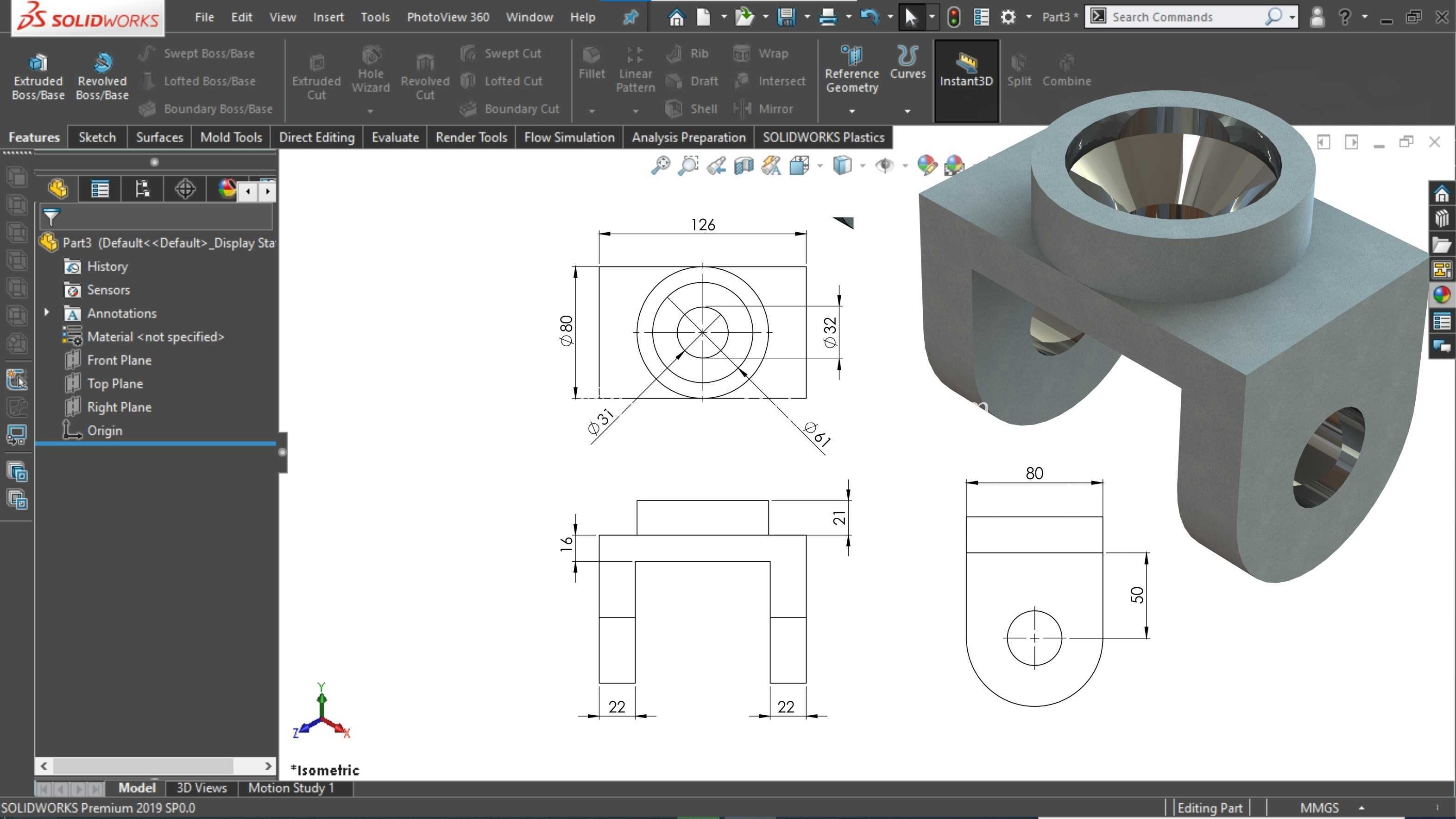Image resolution: width=1456 pixels, height=819 pixels.
Task: Open the FeatureManager Design Tree tab
Action: [57, 189]
